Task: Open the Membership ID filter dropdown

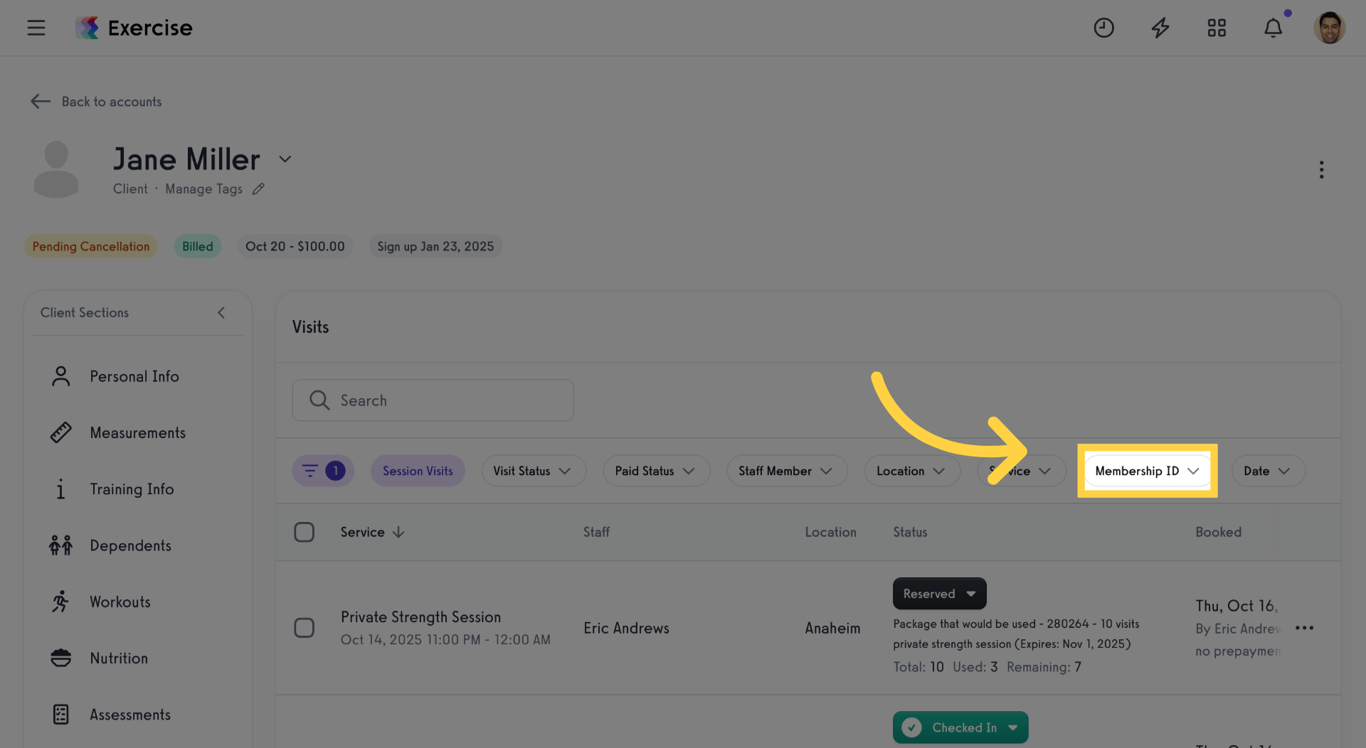Action: click(x=1147, y=470)
